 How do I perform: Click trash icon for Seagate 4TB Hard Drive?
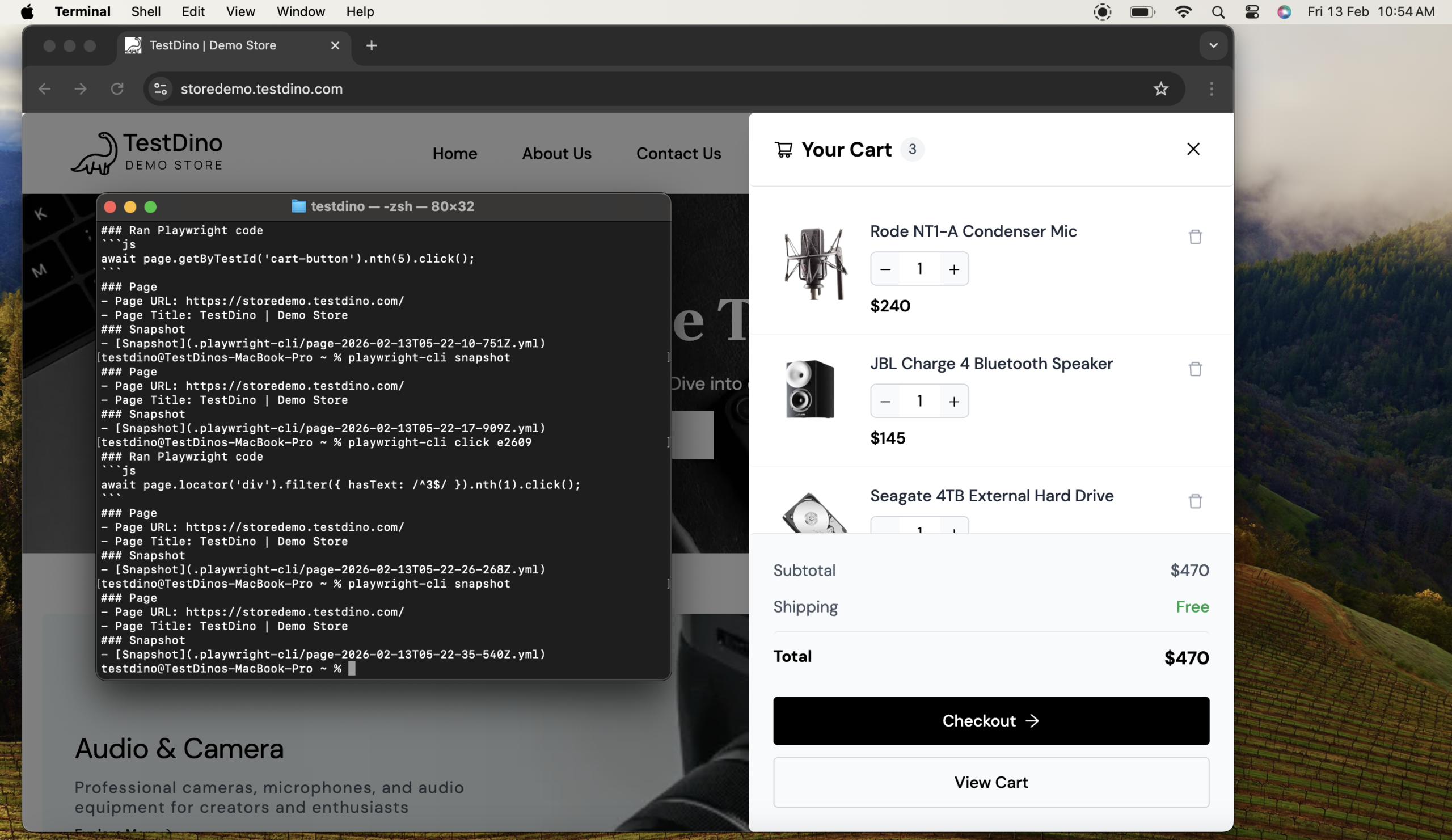pos(1195,501)
